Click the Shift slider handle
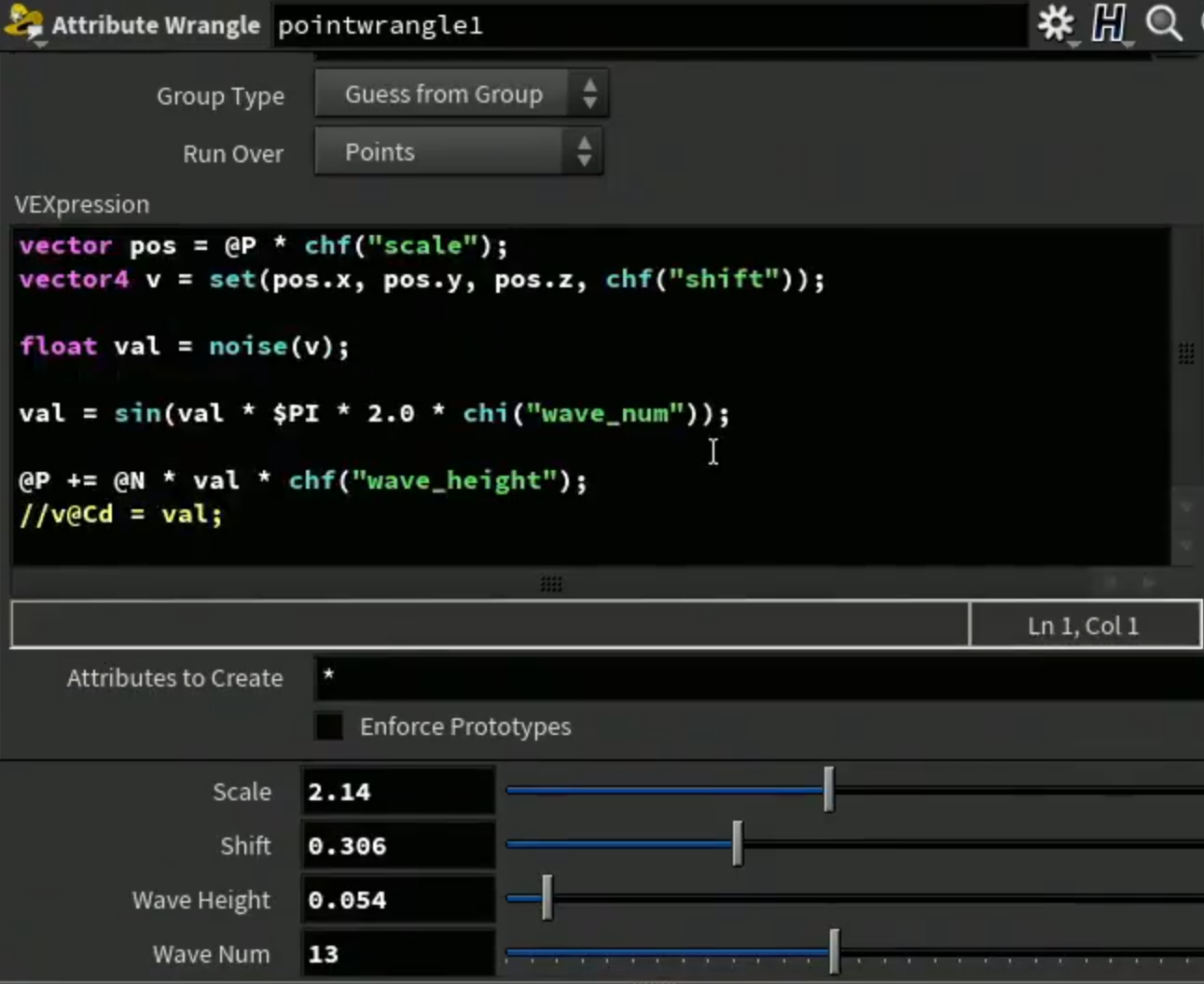The height and width of the screenshot is (984, 1204). [738, 844]
